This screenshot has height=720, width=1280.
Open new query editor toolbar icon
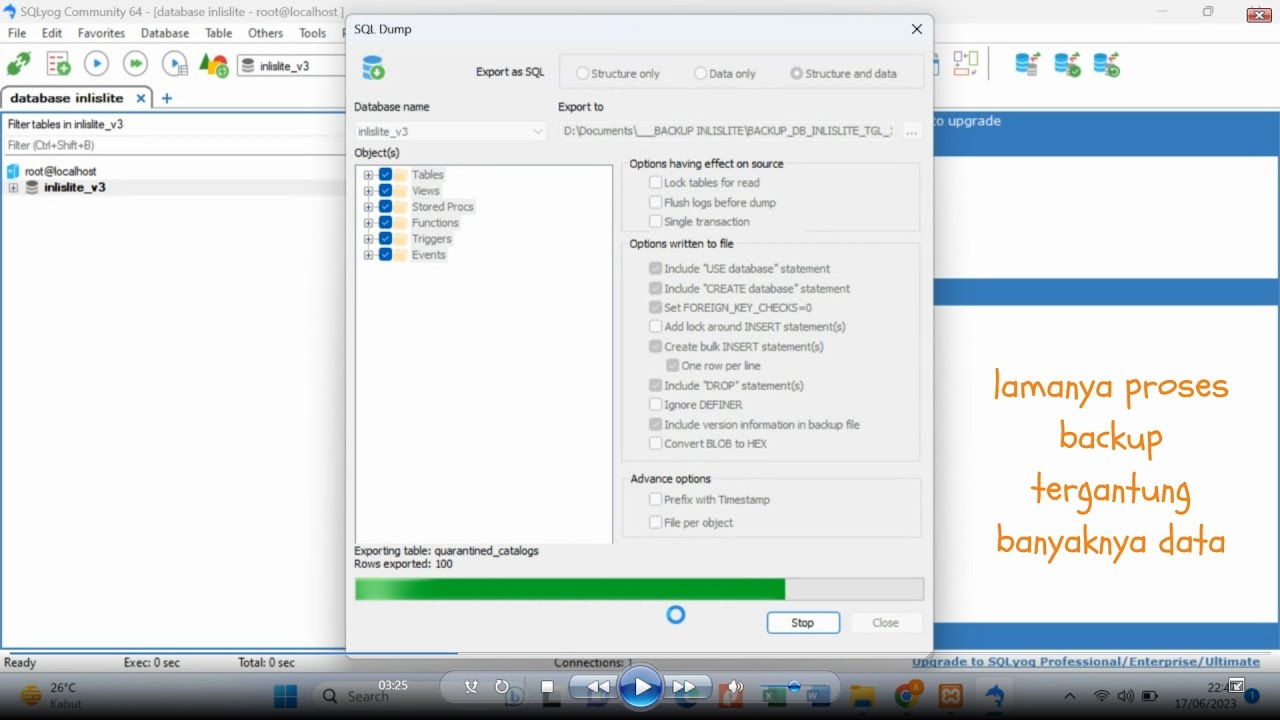click(x=58, y=64)
